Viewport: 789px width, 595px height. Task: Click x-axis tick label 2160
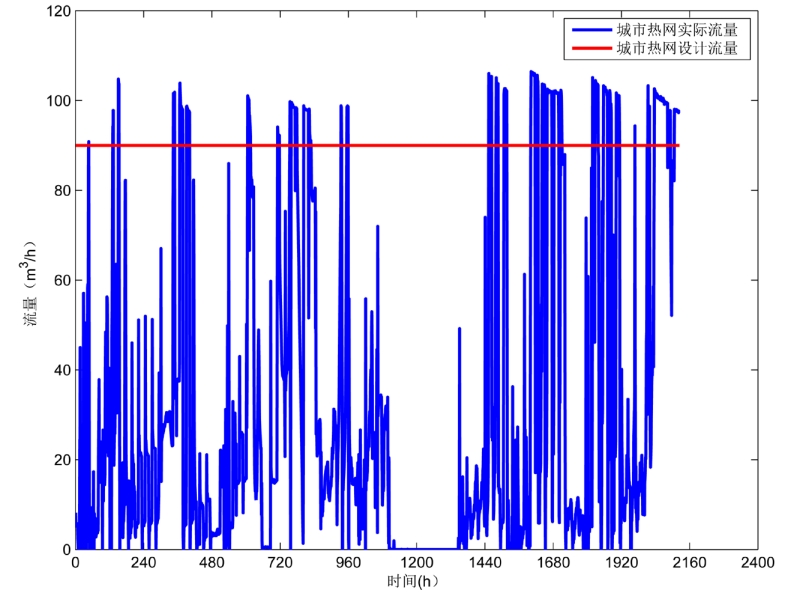tap(689, 563)
